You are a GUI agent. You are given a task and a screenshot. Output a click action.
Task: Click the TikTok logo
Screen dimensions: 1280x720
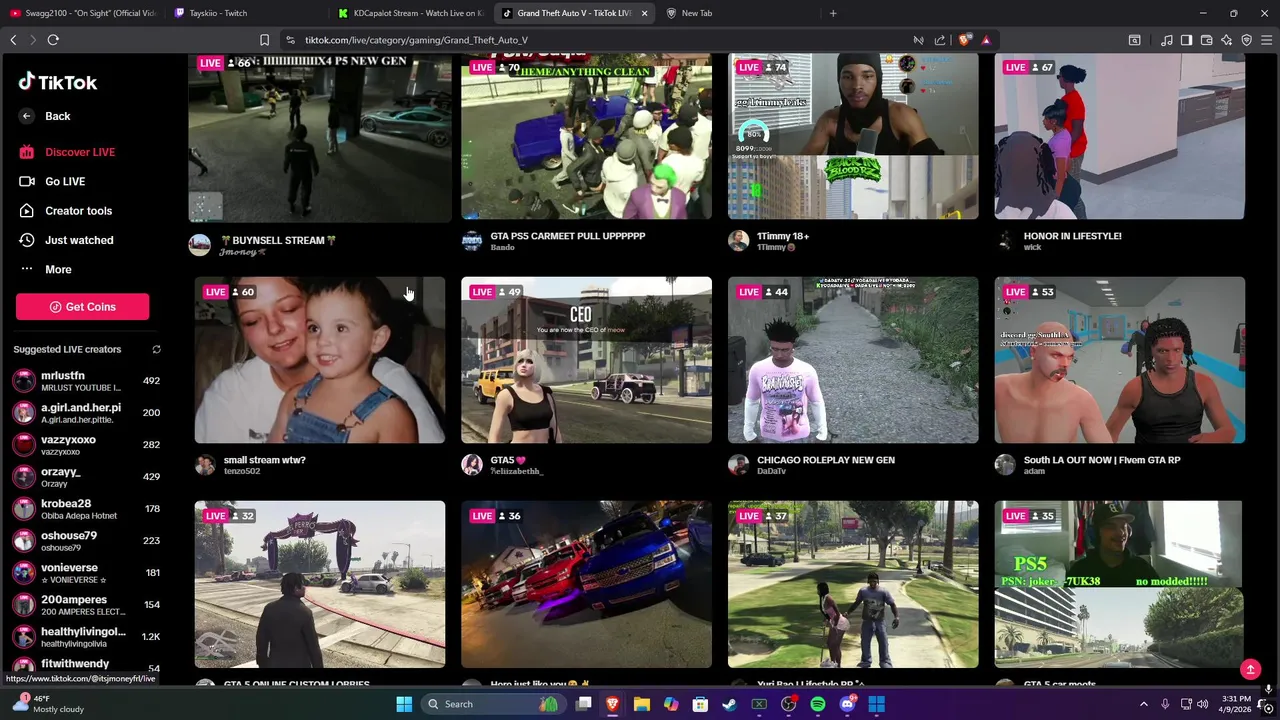click(x=57, y=82)
